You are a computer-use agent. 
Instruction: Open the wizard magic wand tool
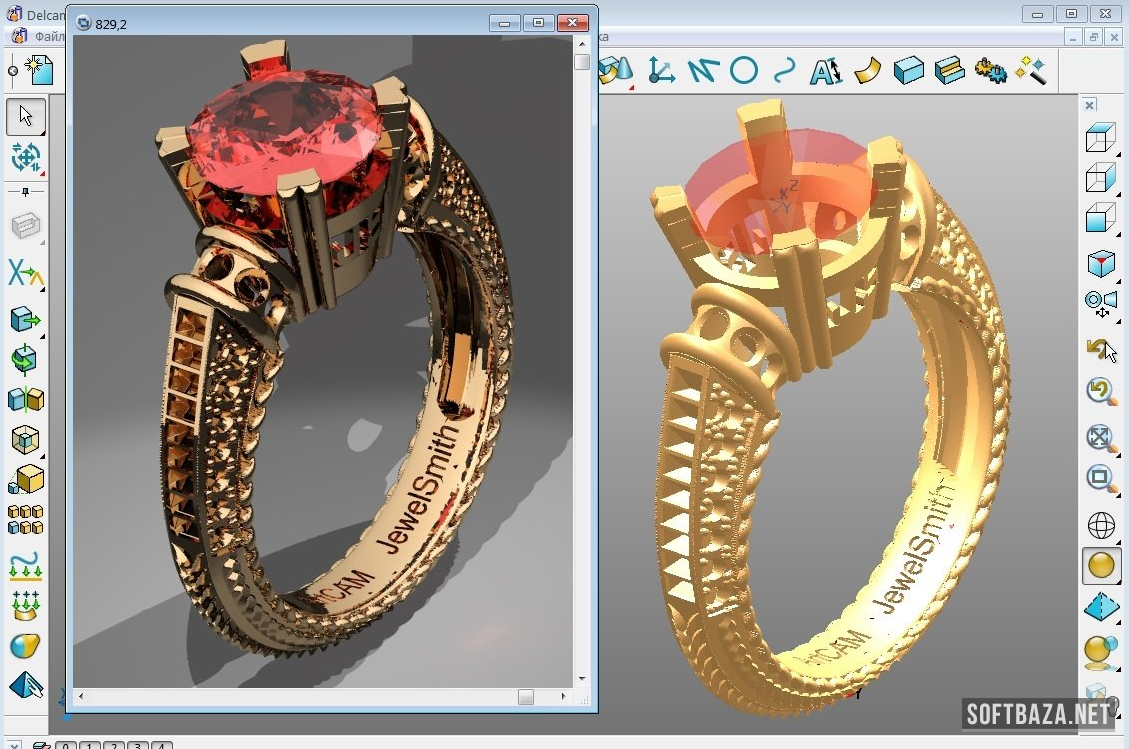coord(1030,70)
